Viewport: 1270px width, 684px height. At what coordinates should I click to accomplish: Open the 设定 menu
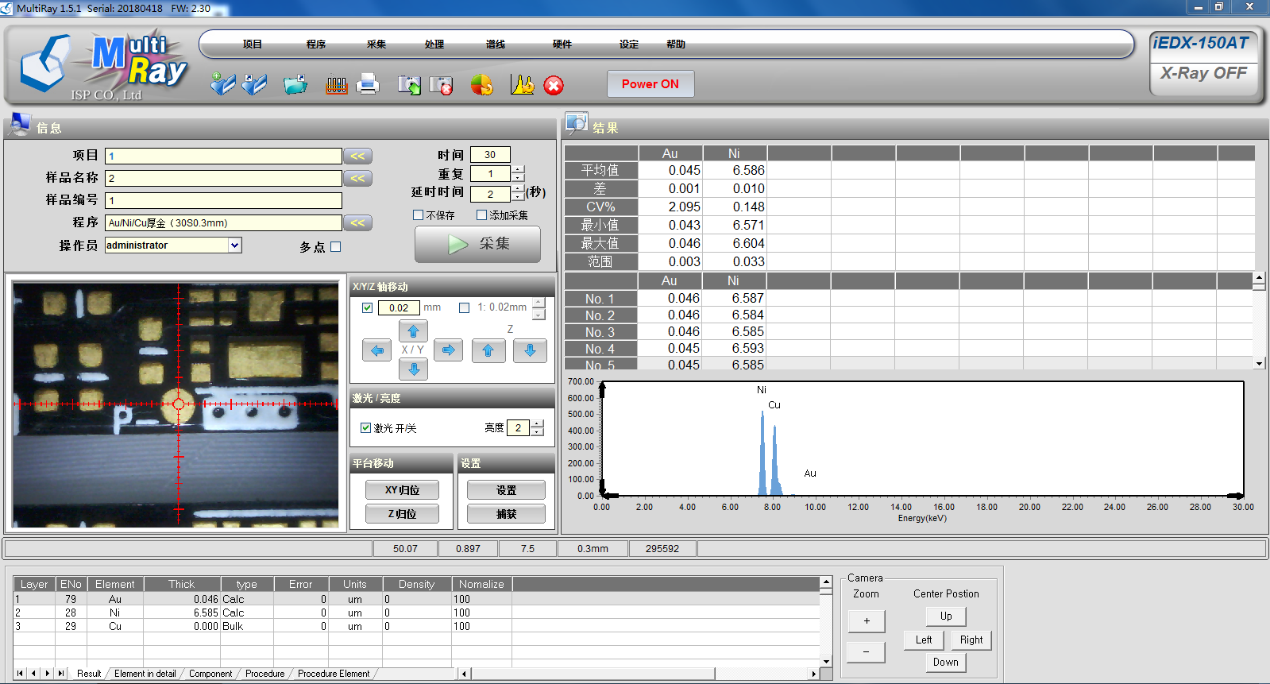point(629,45)
